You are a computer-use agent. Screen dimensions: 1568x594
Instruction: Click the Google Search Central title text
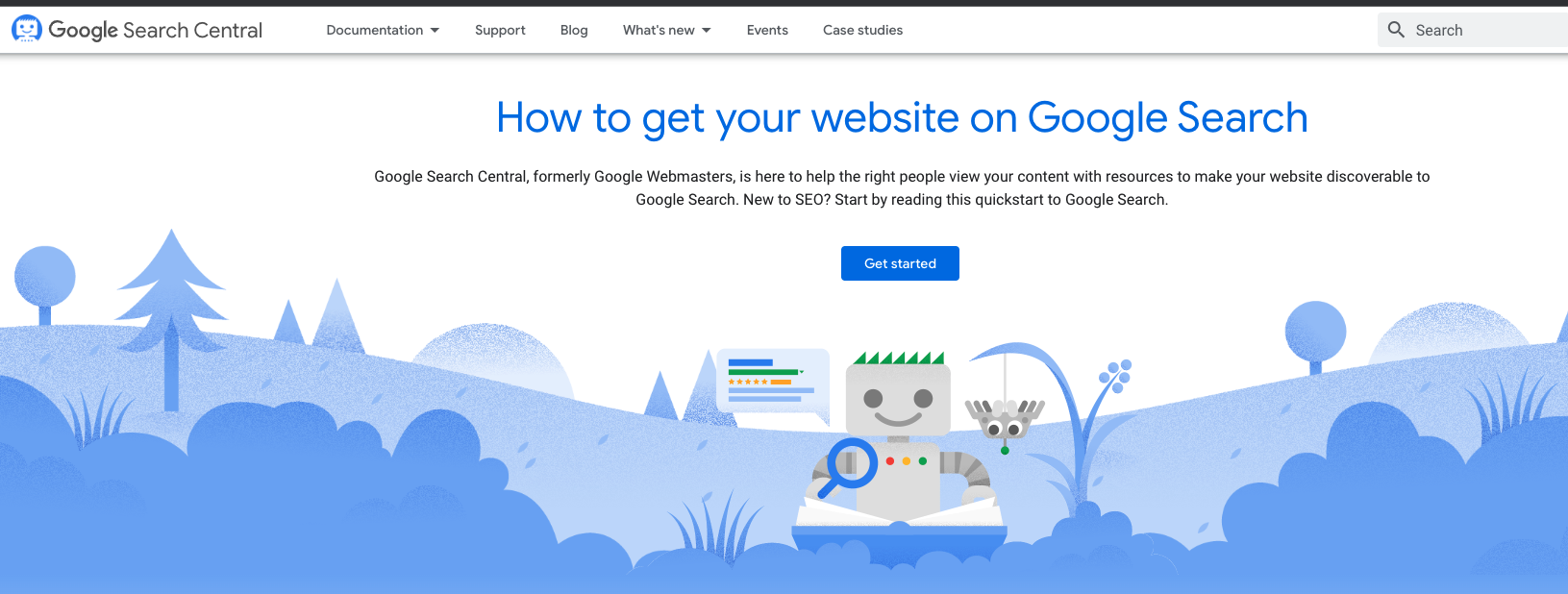(155, 31)
